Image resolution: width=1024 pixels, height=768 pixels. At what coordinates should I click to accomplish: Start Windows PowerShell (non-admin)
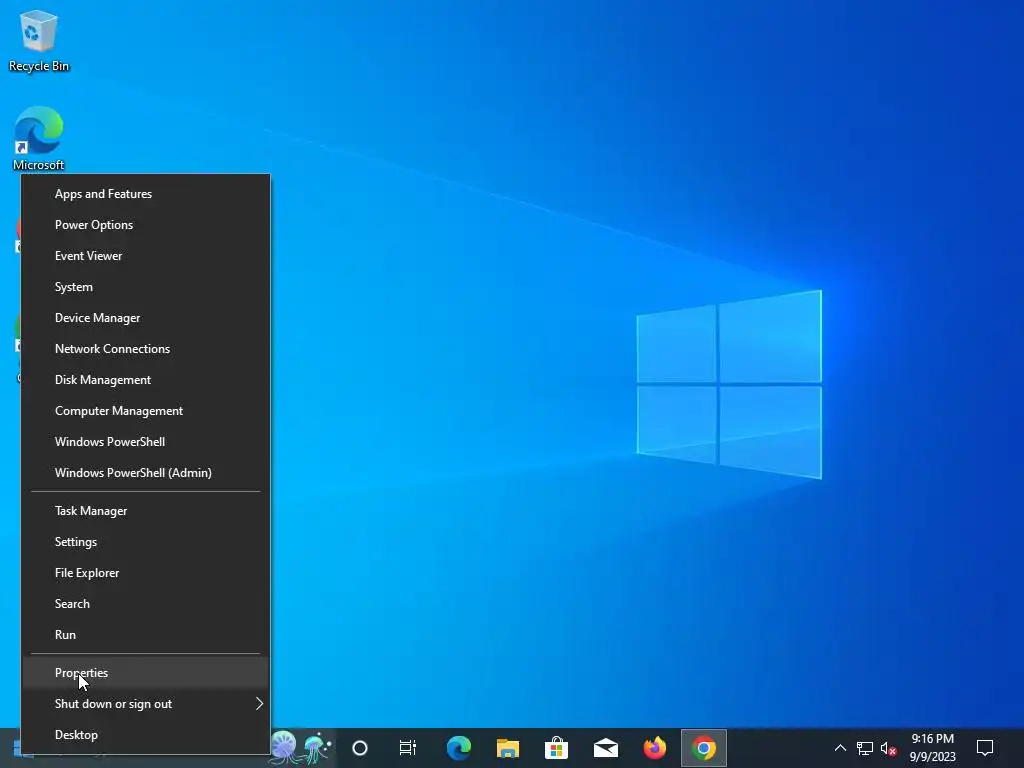tap(146, 442)
